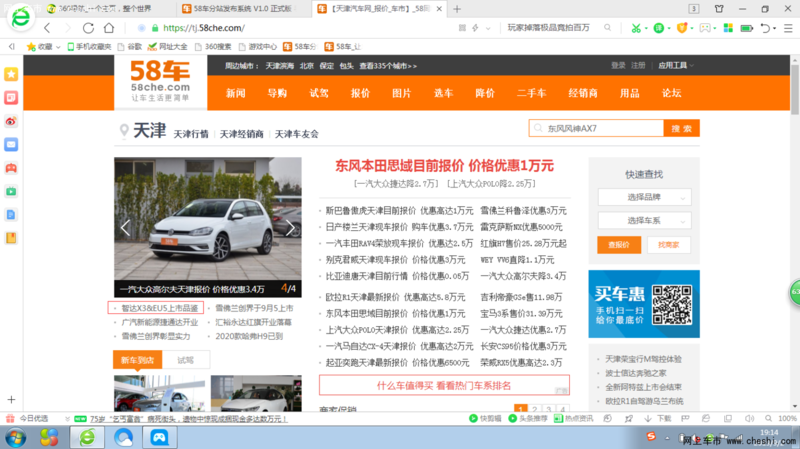800x449 pixels.
Task: Open the game controller icon in sidebar
Action: (x=11, y=168)
